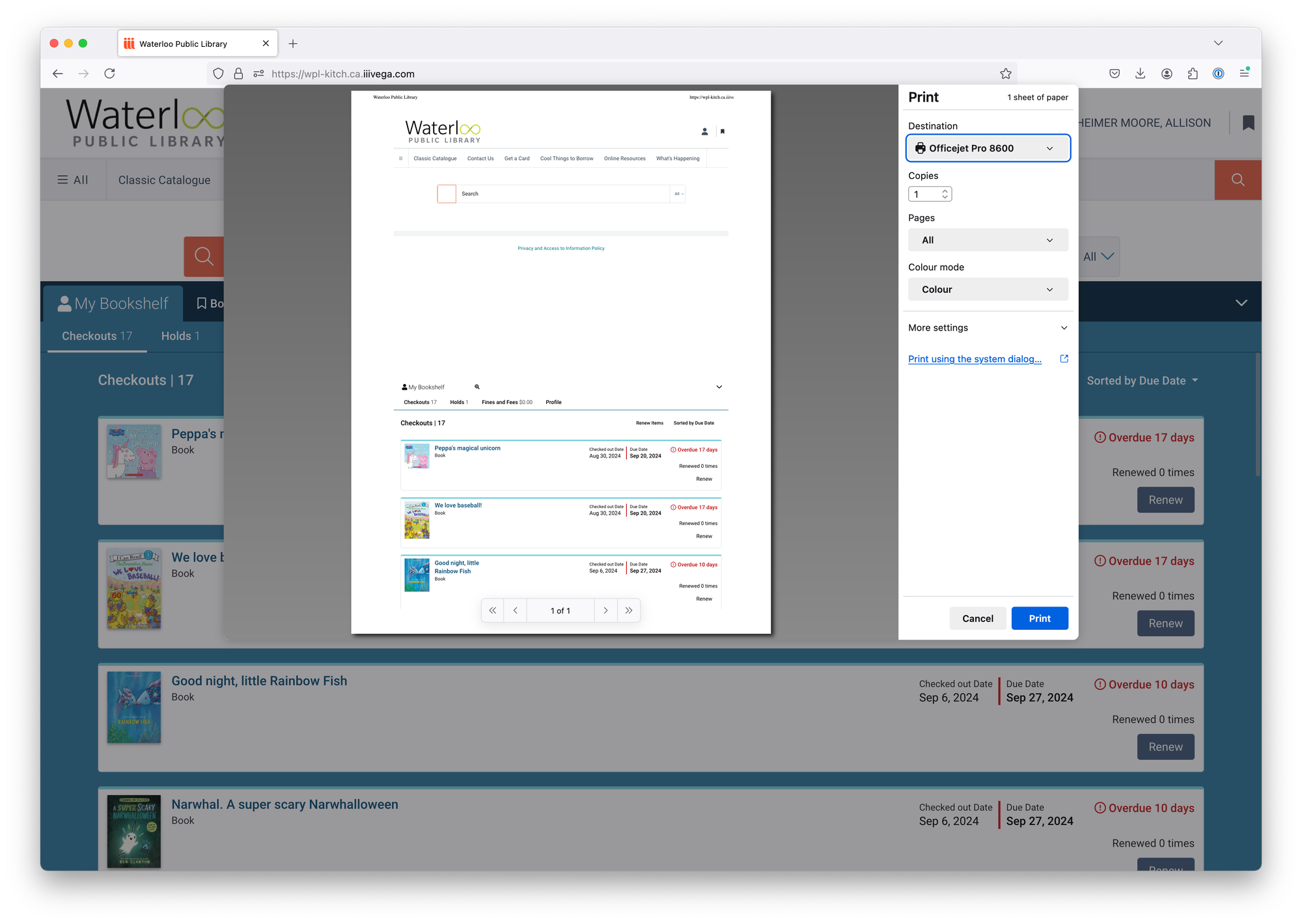Click the red search magnifier button
This screenshot has width=1302, height=924.
click(1238, 180)
